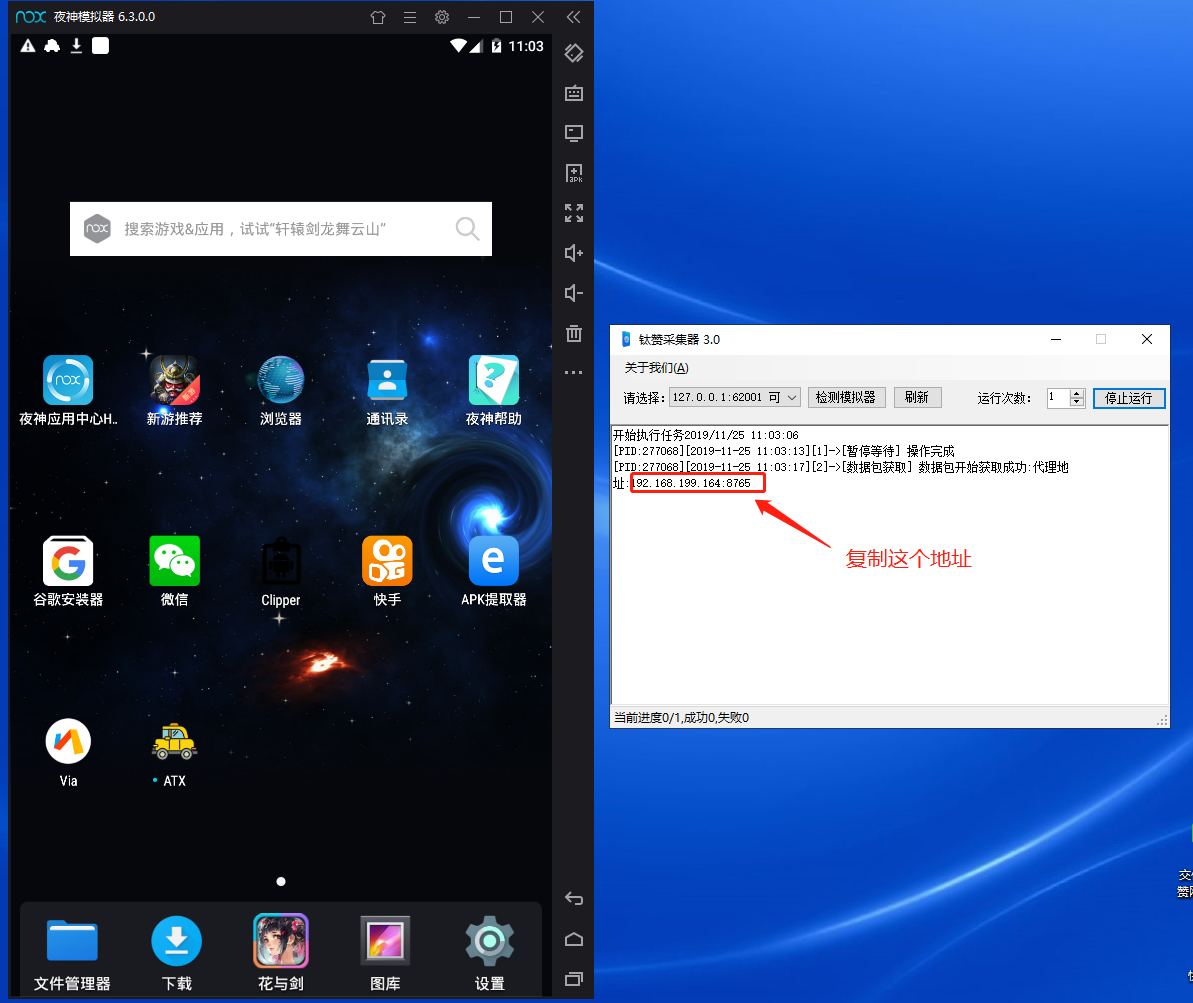Screen dimensions: 1193x1003
Task: Click the battery indicator in Android status bar
Action: coord(496,46)
